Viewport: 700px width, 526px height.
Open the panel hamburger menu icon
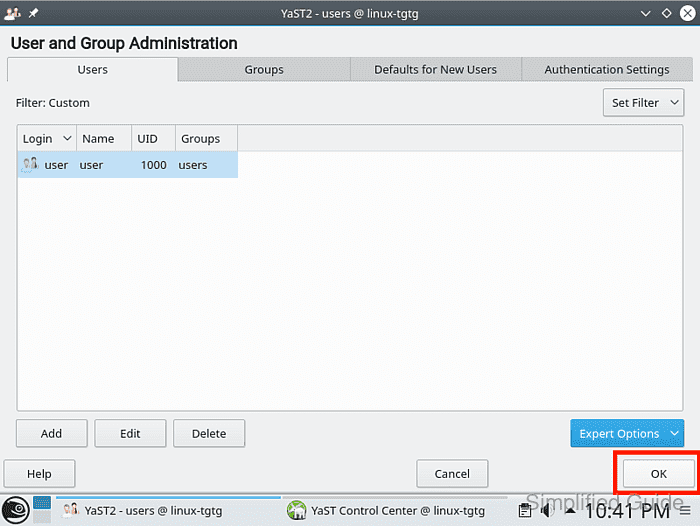685,510
